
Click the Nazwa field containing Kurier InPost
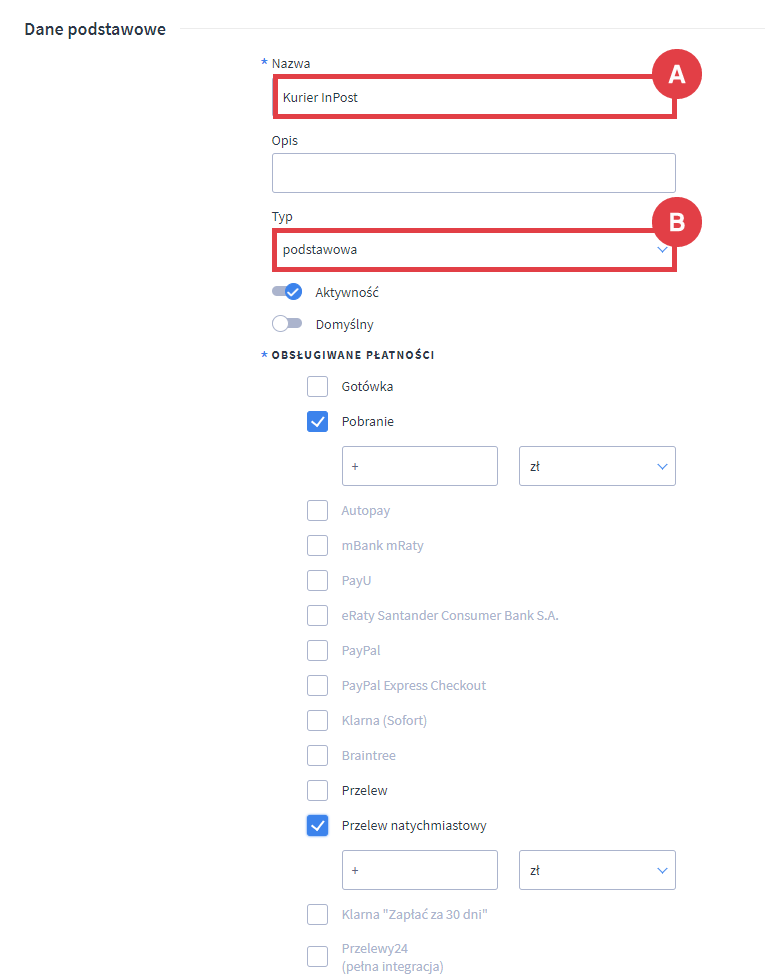coord(474,96)
